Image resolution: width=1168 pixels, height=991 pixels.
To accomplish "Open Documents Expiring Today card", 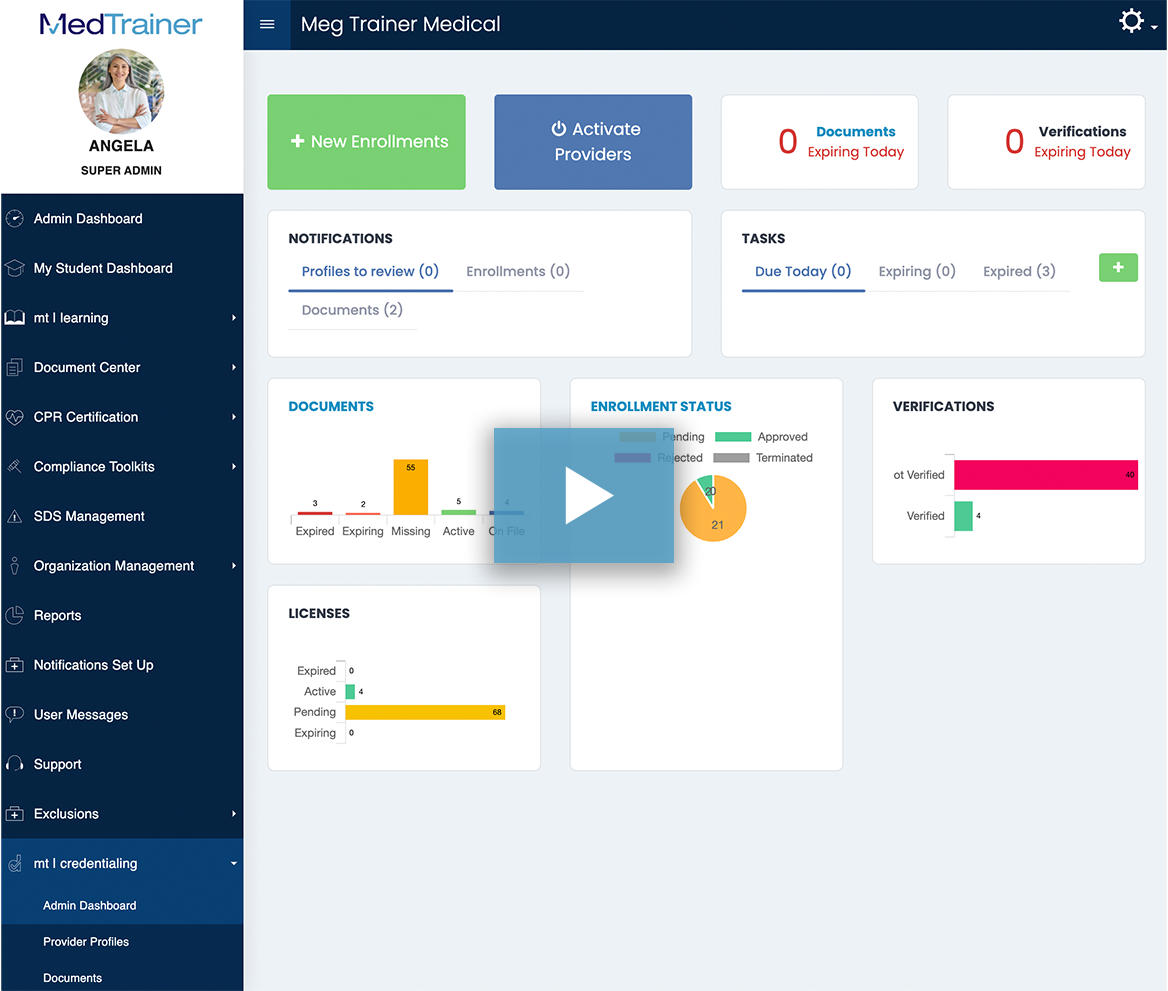I will (x=819, y=142).
